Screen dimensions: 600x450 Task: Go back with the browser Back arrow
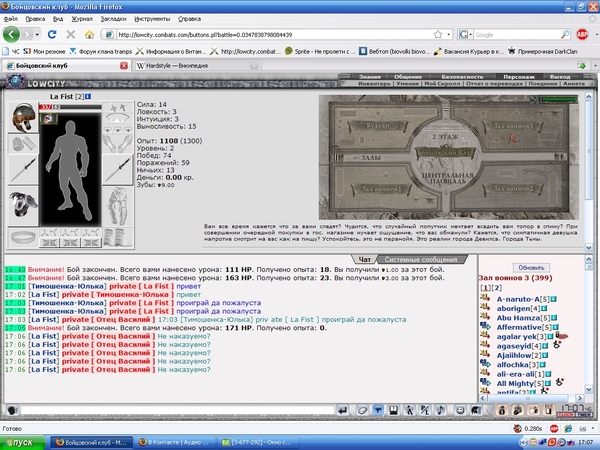pyautogui.click(x=11, y=34)
